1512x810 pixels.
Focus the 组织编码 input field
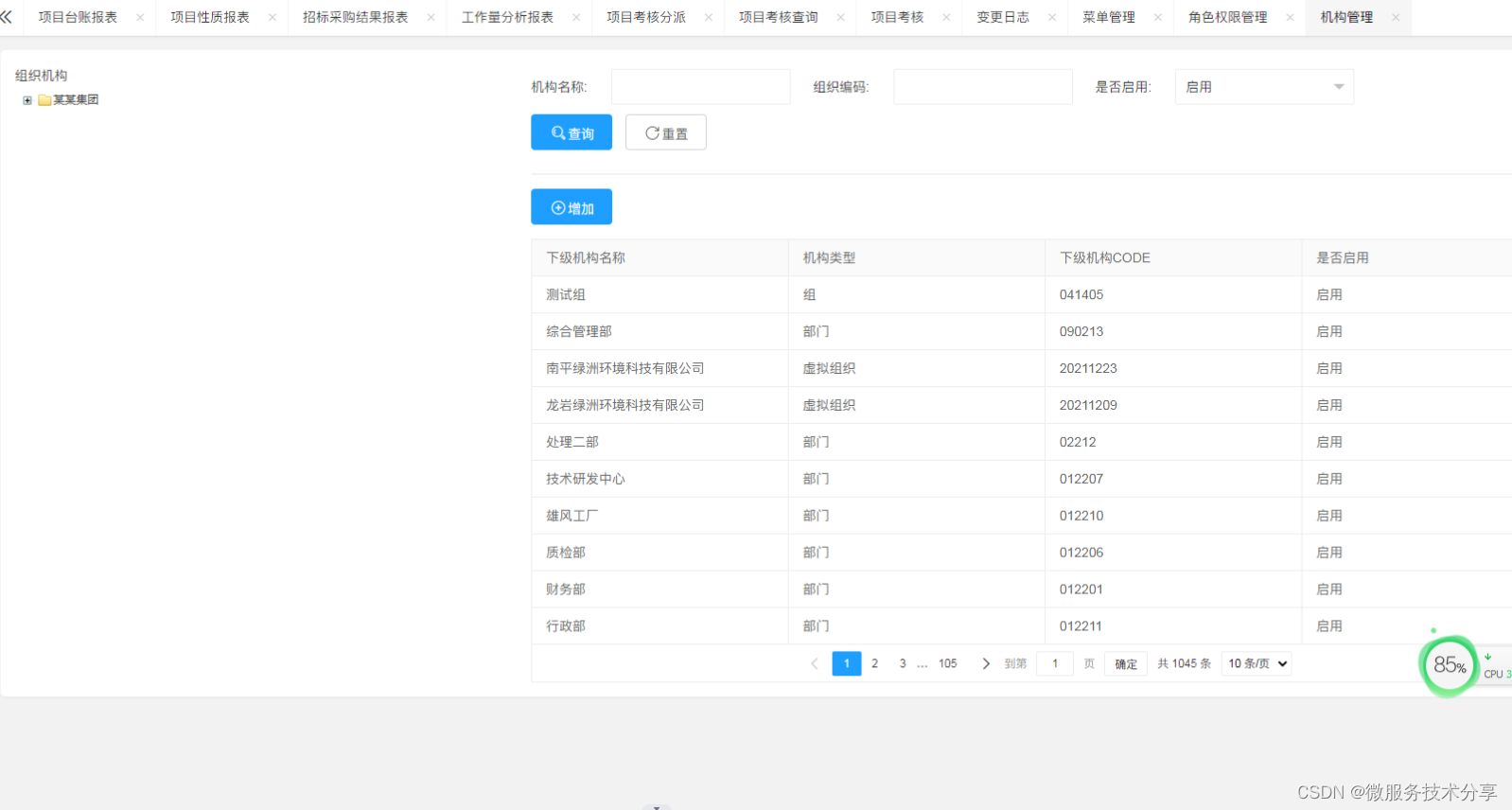pos(983,87)
